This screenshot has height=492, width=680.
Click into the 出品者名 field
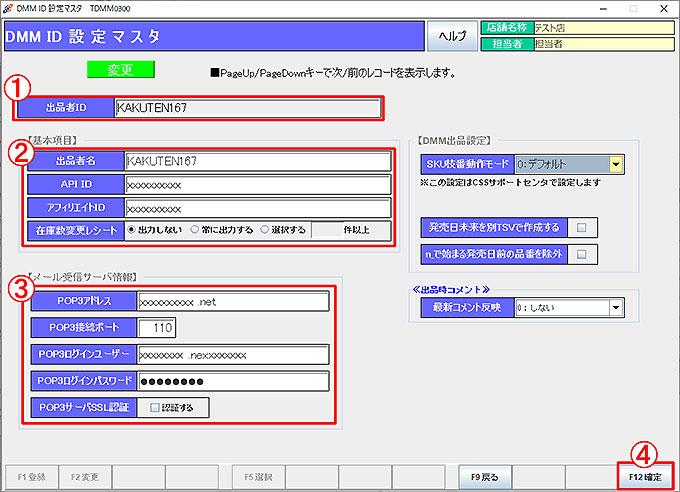click(x=258, y=161)
